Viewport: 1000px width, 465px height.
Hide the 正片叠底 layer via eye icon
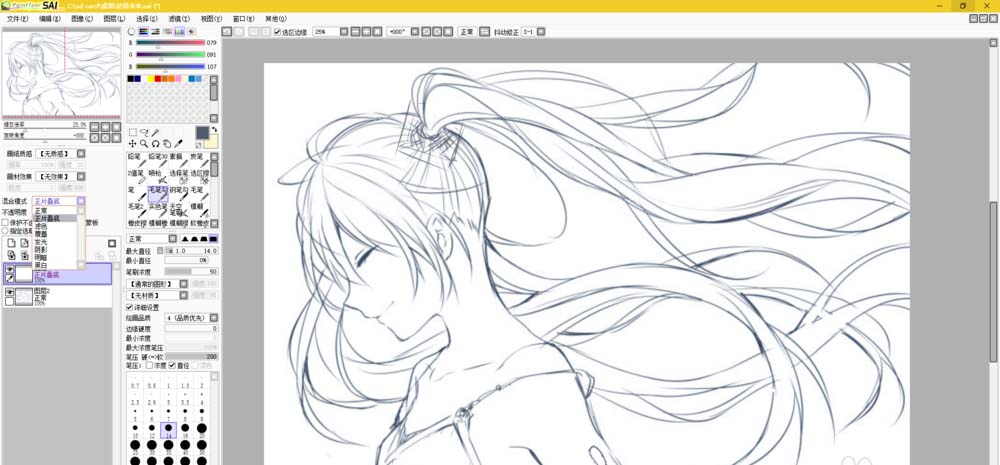pos(10,269)
